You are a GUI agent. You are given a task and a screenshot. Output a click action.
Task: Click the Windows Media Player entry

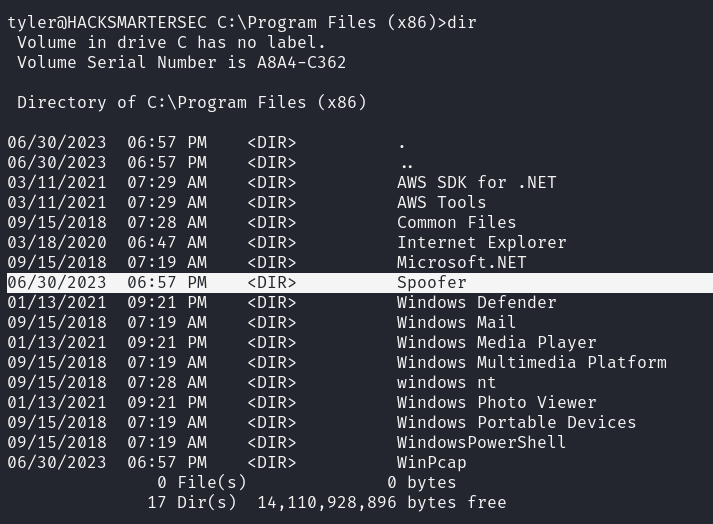[496, 342]
